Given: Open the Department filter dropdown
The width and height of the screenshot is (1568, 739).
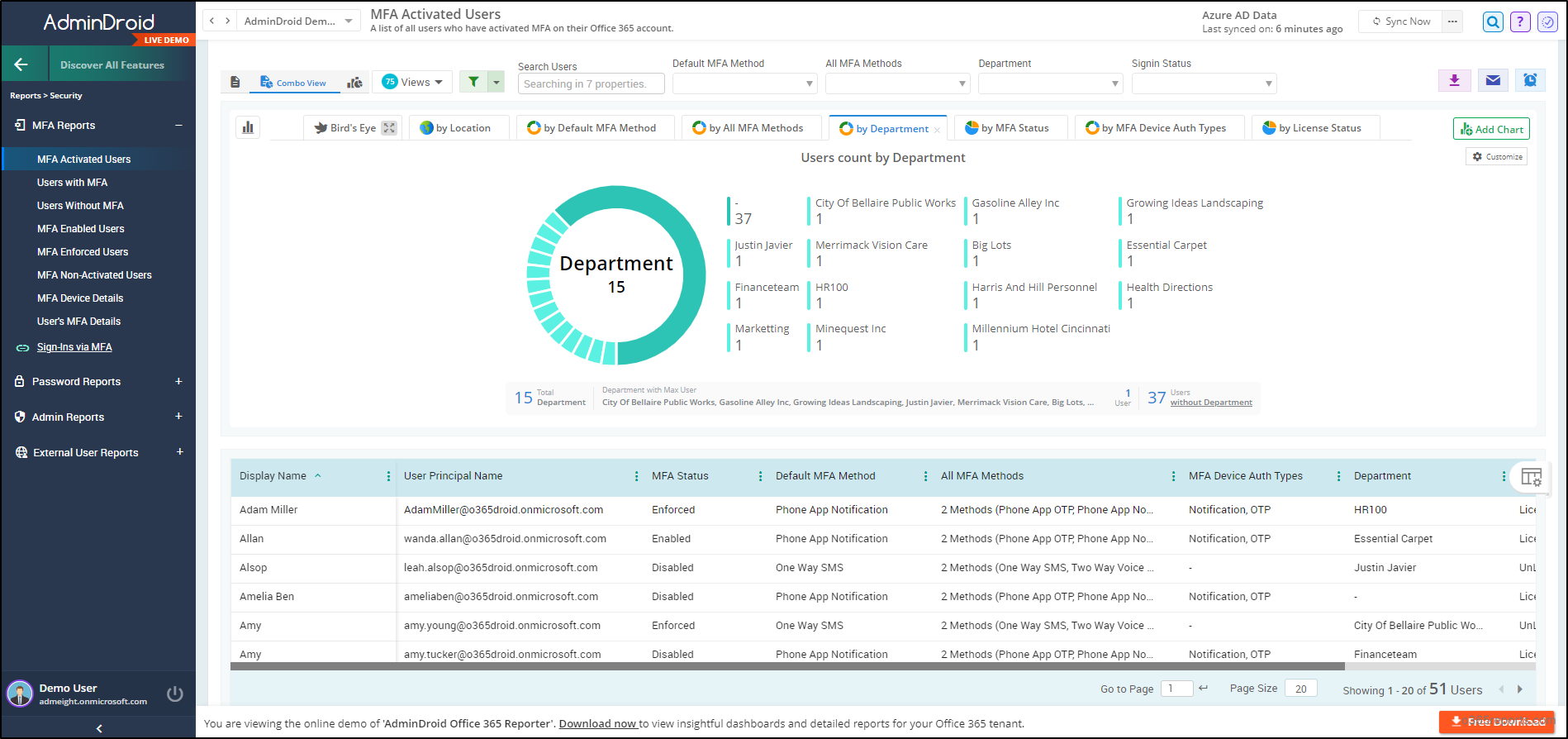Looking at the screenshot, I should pyautogui.click(x=1050, y=83).
